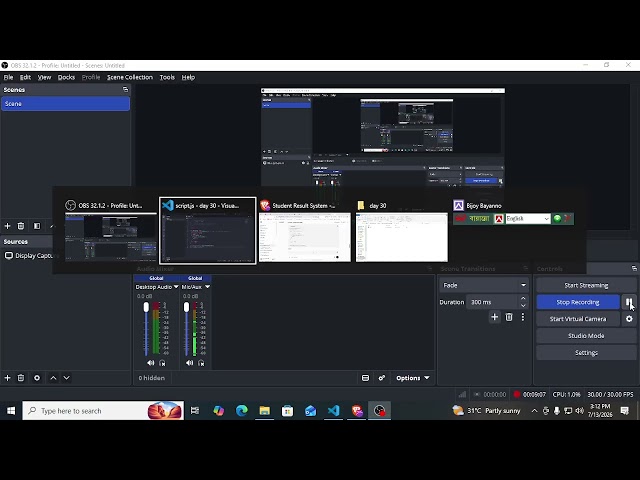Add a scene transition with the plus icon
The height and width of the screenshot is (480, 640).
[494, 317]
